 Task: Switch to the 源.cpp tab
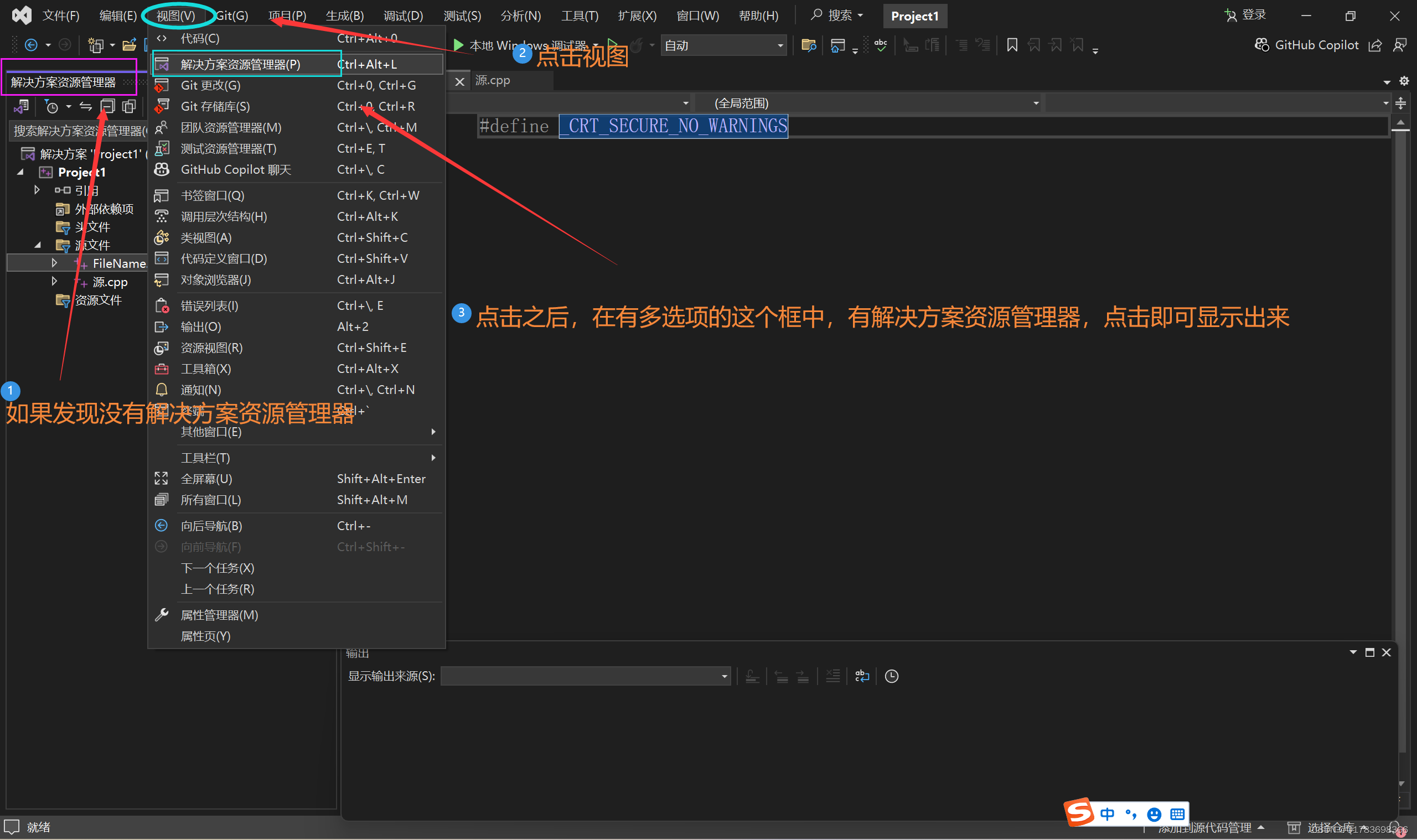click(x=493, y=80)
